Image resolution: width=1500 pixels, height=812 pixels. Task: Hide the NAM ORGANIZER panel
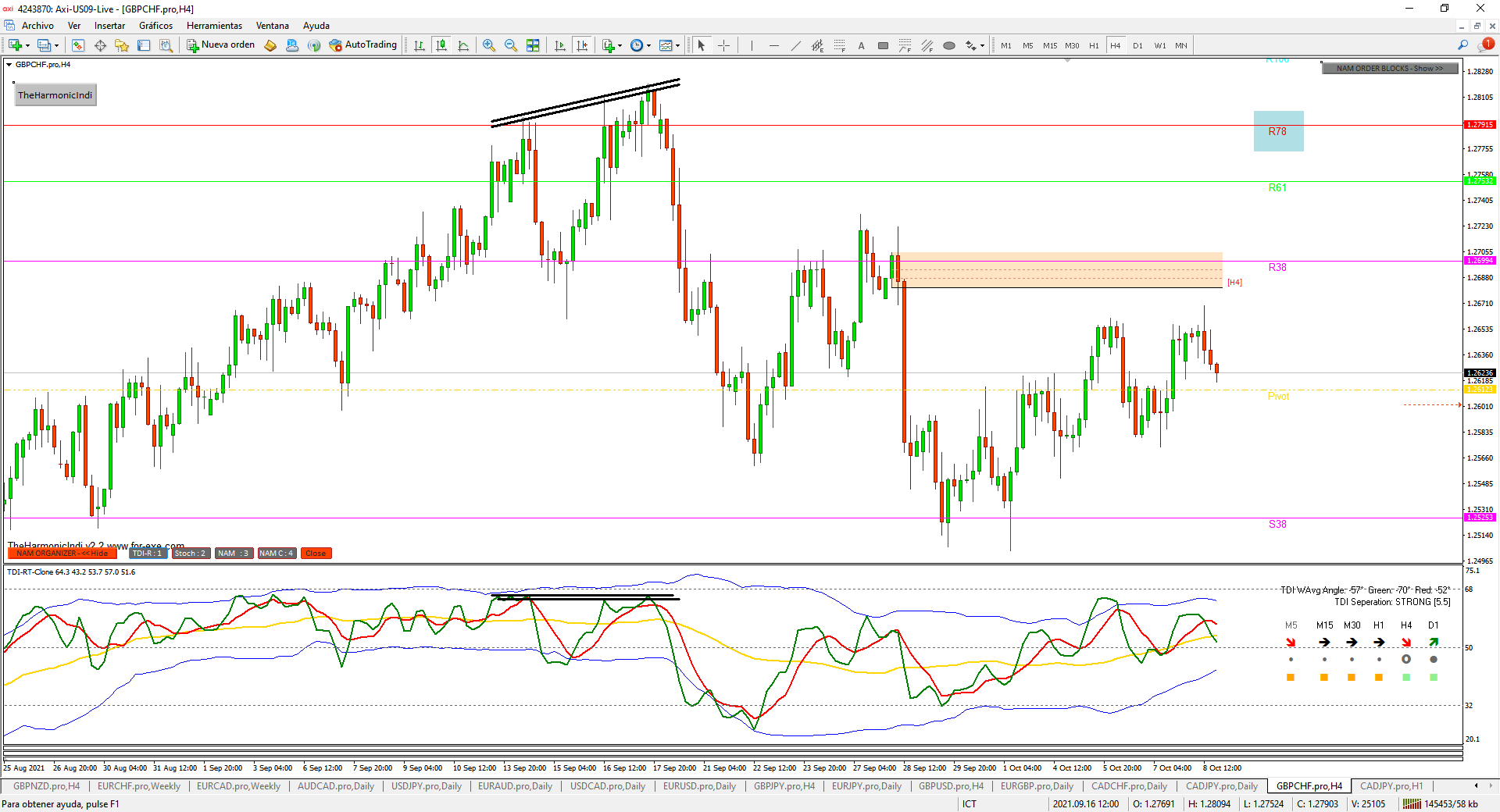point(62,554)
